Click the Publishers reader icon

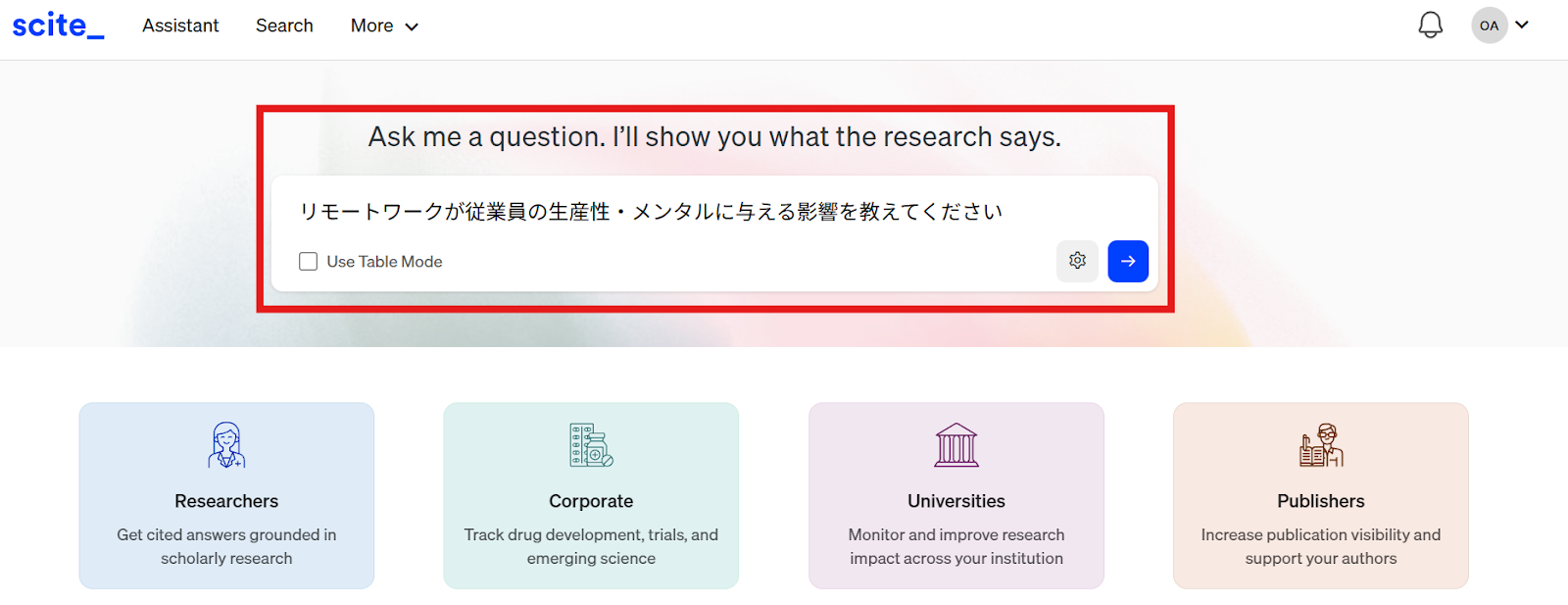1321,445
